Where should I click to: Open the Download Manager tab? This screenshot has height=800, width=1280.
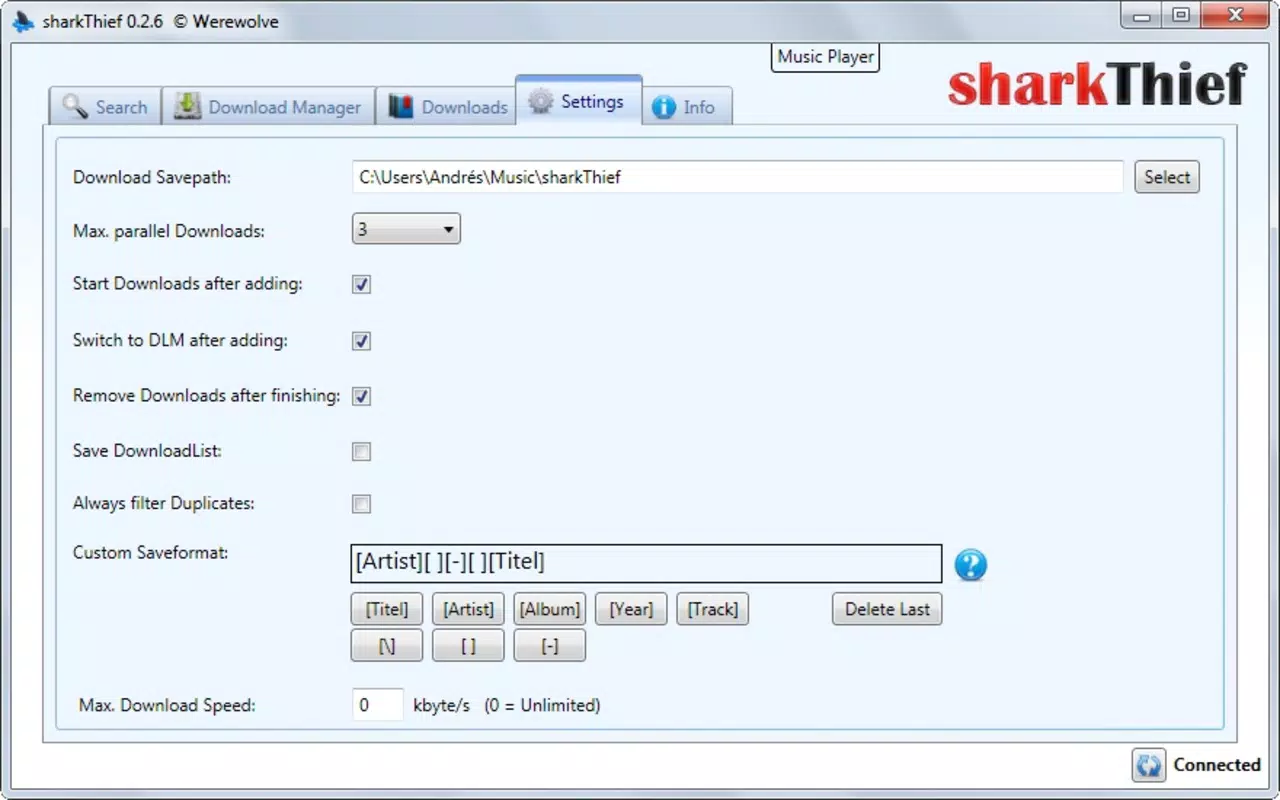click(x=268, y=107)
